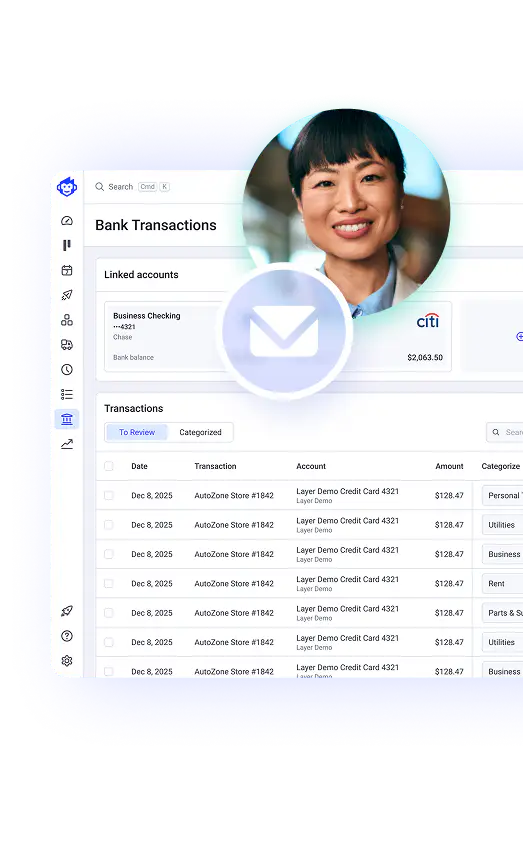Click the Linked accounts heading
Viewport: 523px width, 848px height.
[141, 275]
